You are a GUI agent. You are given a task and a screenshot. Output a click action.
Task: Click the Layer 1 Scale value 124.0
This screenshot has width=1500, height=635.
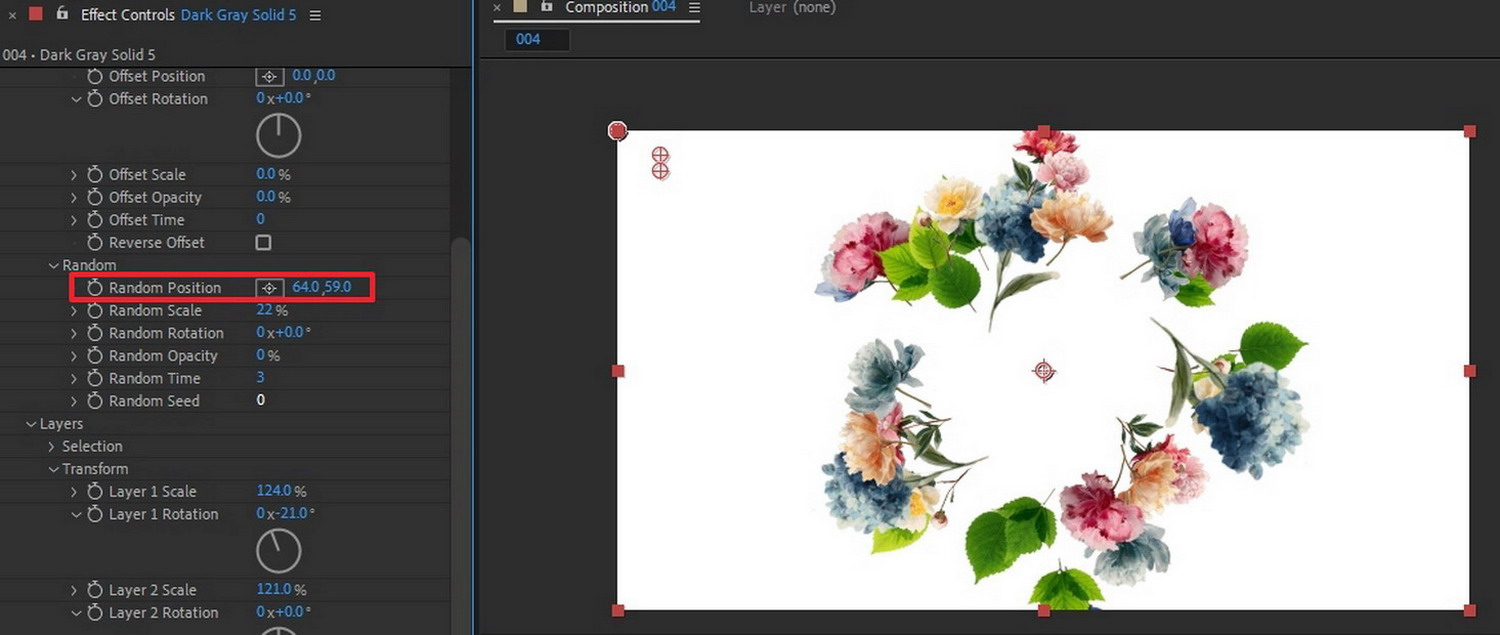274,491
